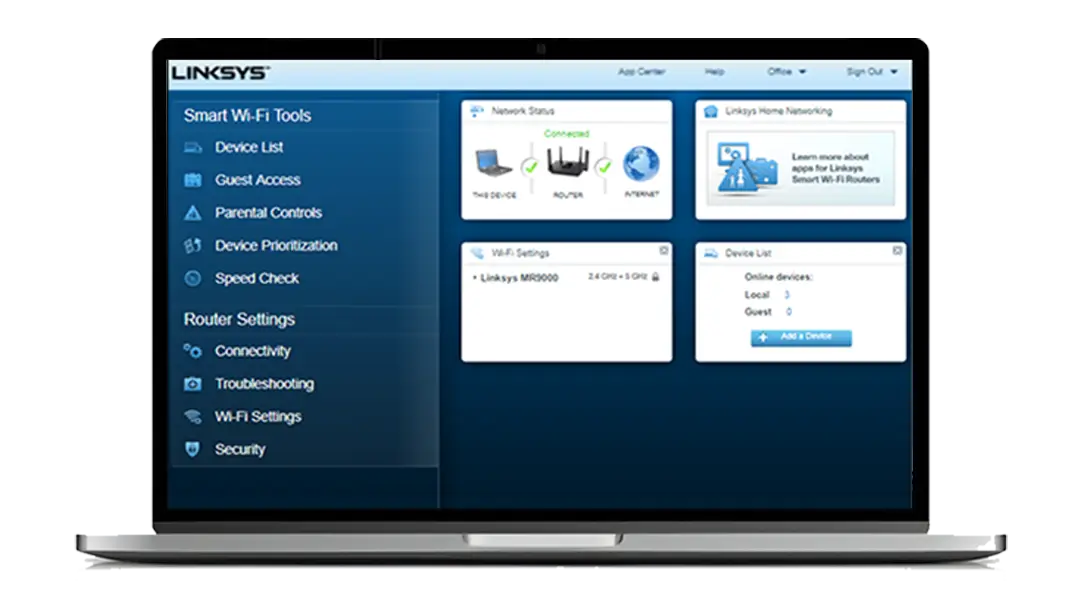Click the Security shield icon
1082x608 pixels.
(x=193, y=449)
